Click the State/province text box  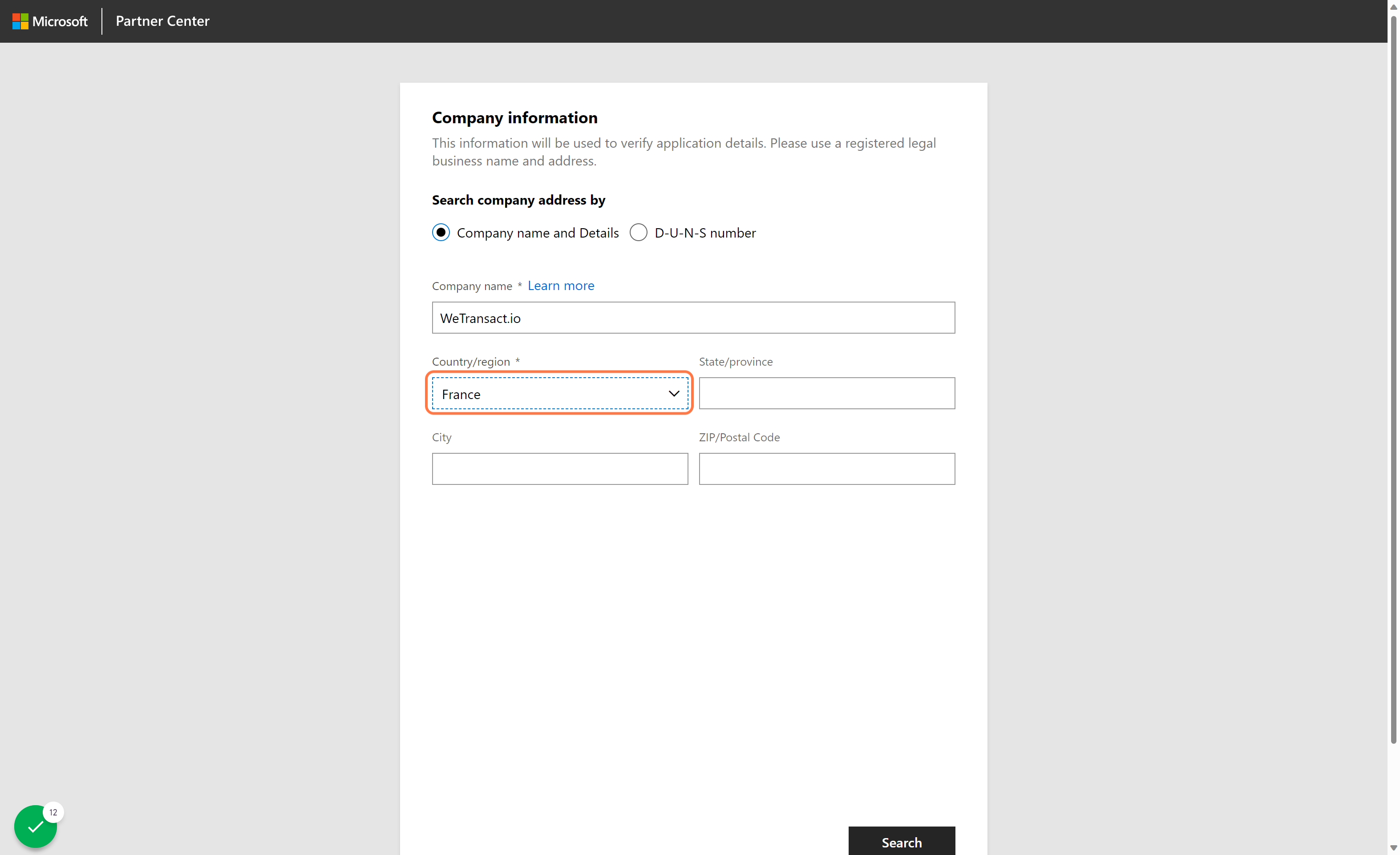pyautogui.click(x=827, y=393)
